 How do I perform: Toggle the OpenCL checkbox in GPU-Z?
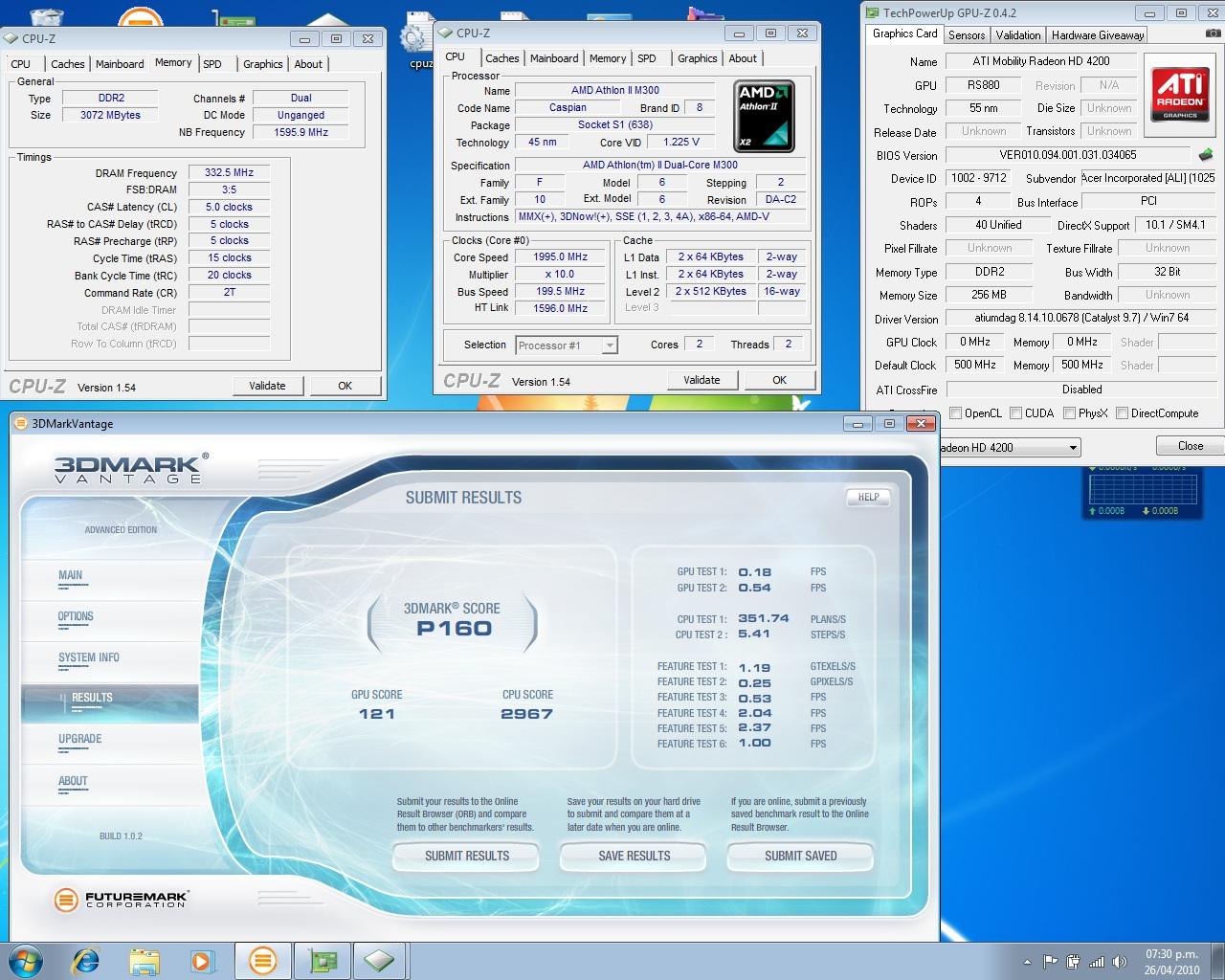click(x=955, y=413)
